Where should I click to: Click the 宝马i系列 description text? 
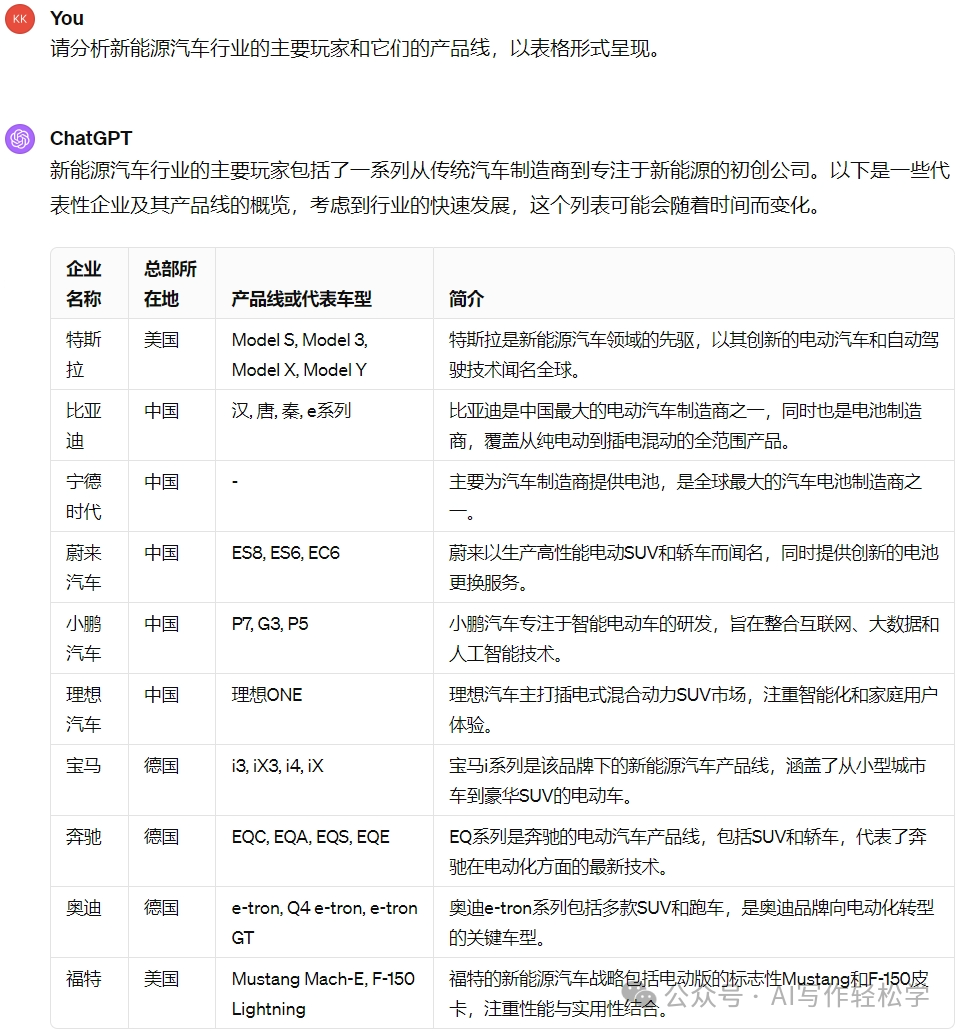688,781
